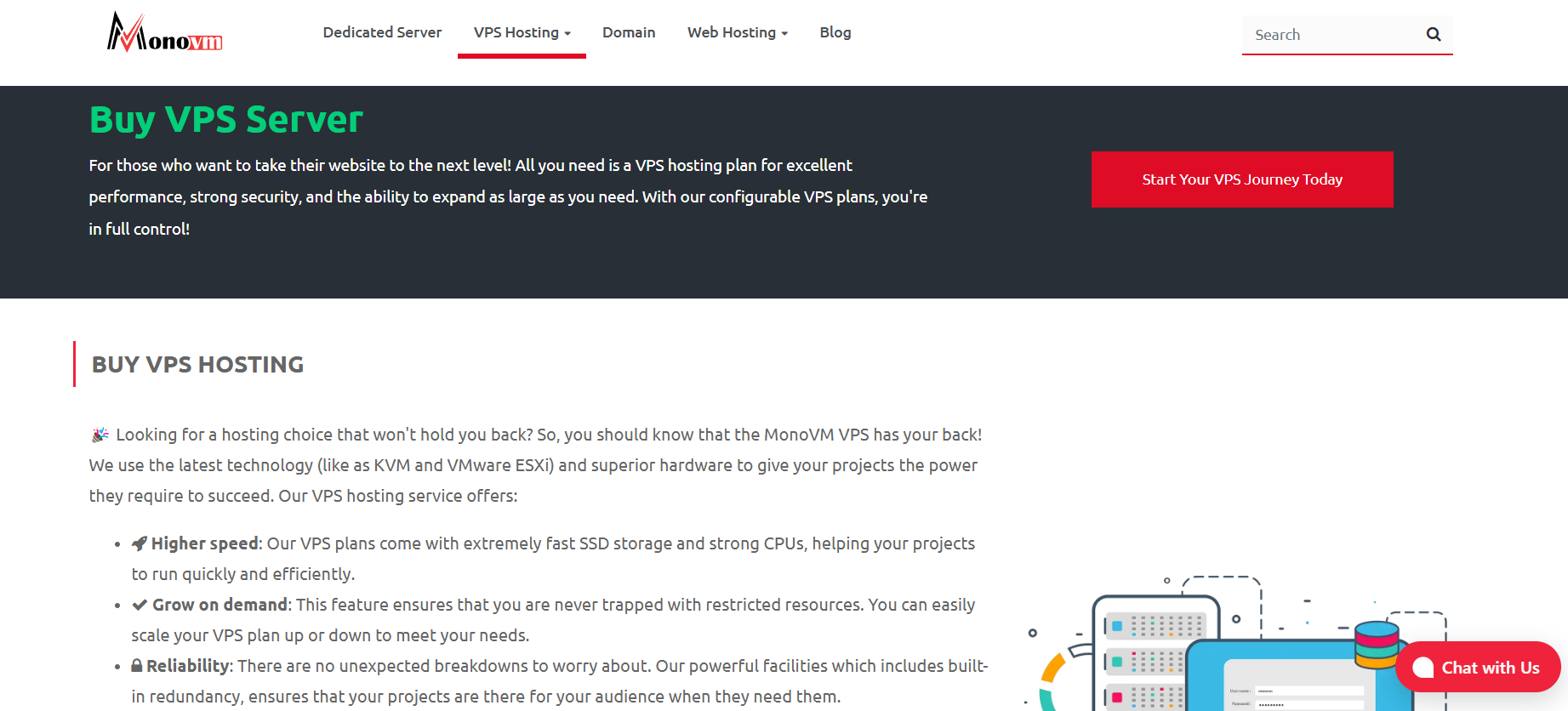Go to the Domain page
The image size is (1568, 711).
629,32
